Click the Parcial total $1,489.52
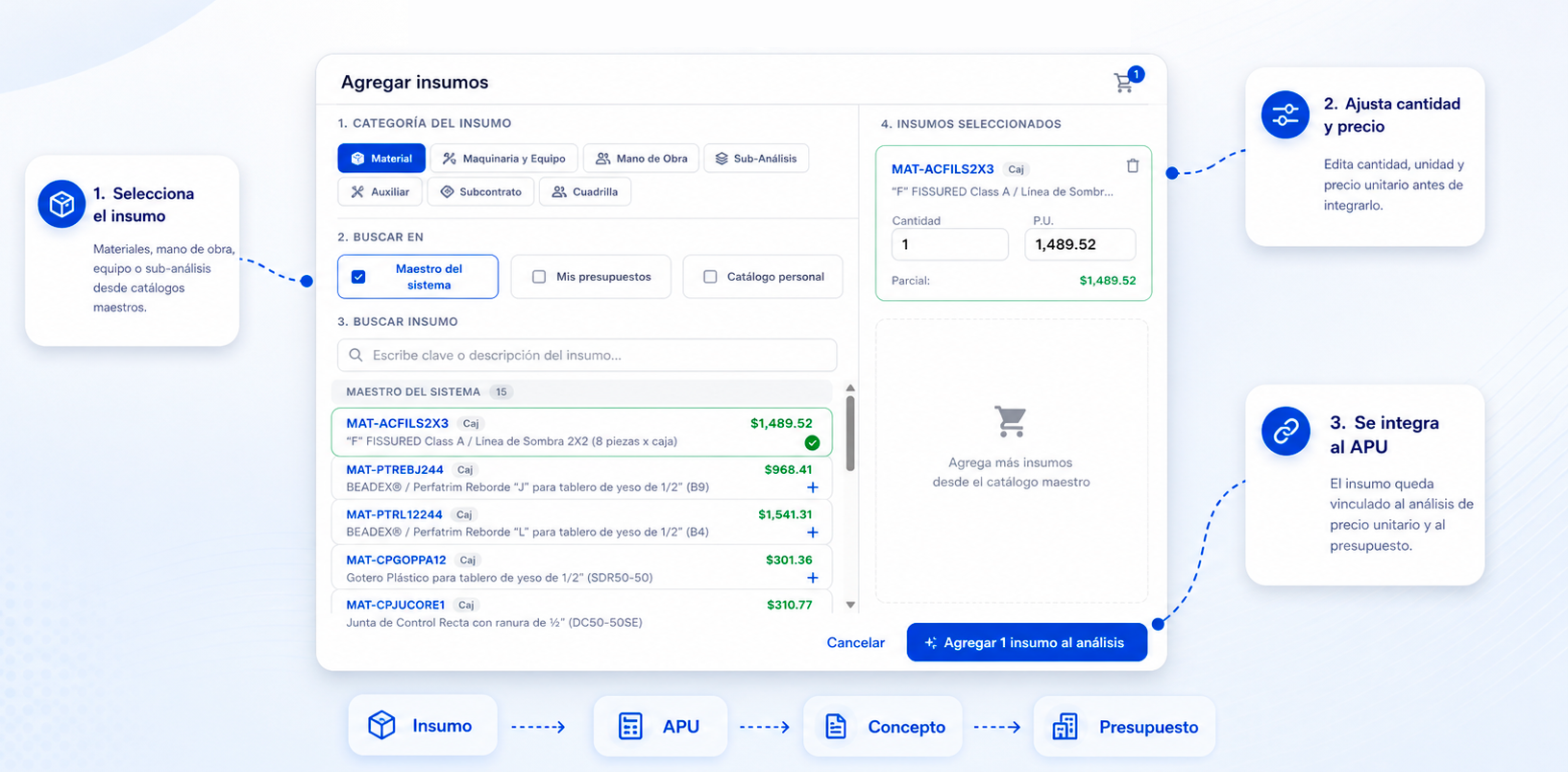Viewport: 1568px width, 772px height. pos(1107,281)
